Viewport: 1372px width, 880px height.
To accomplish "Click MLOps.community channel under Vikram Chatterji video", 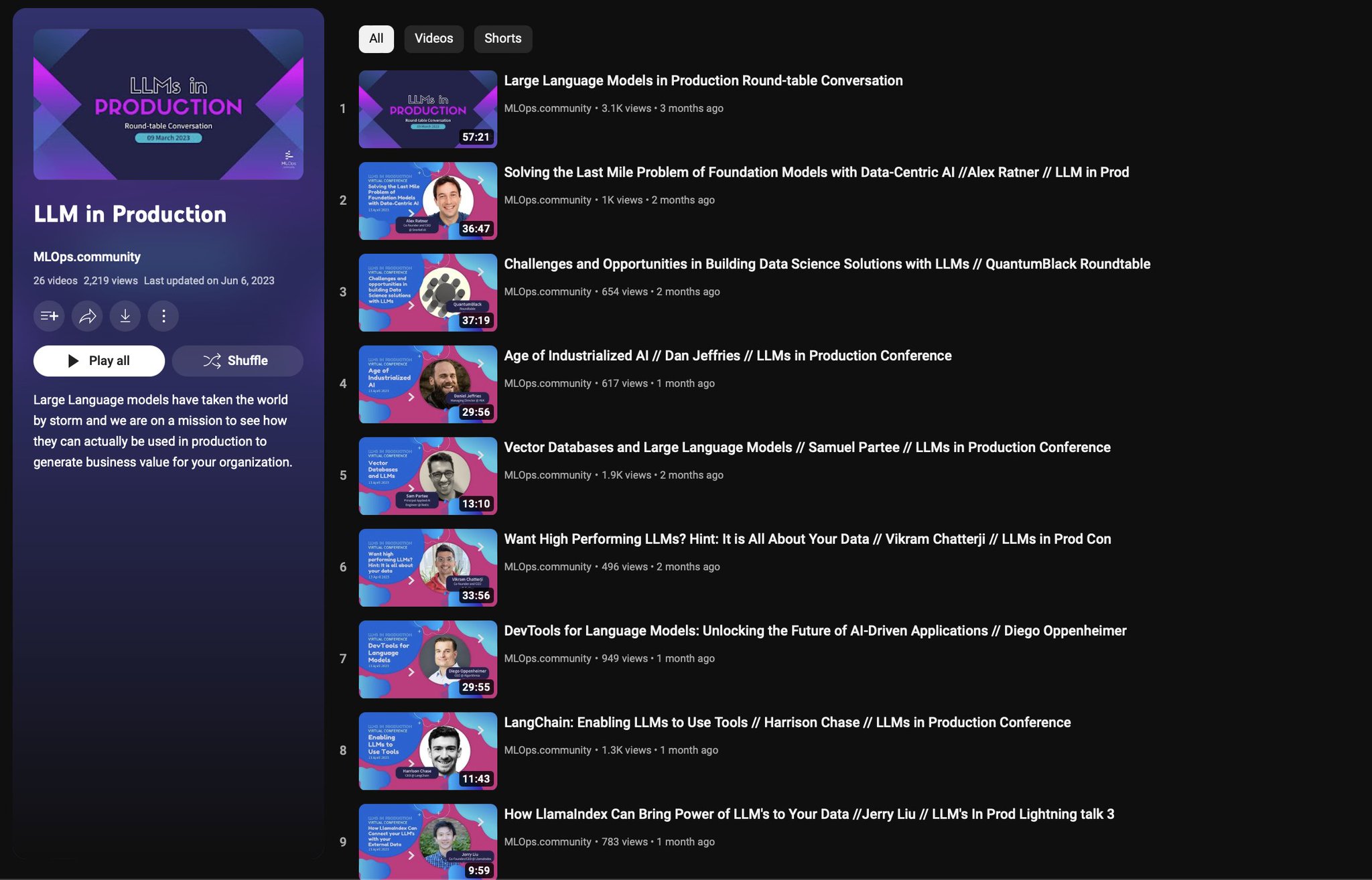I will [547, 567].
